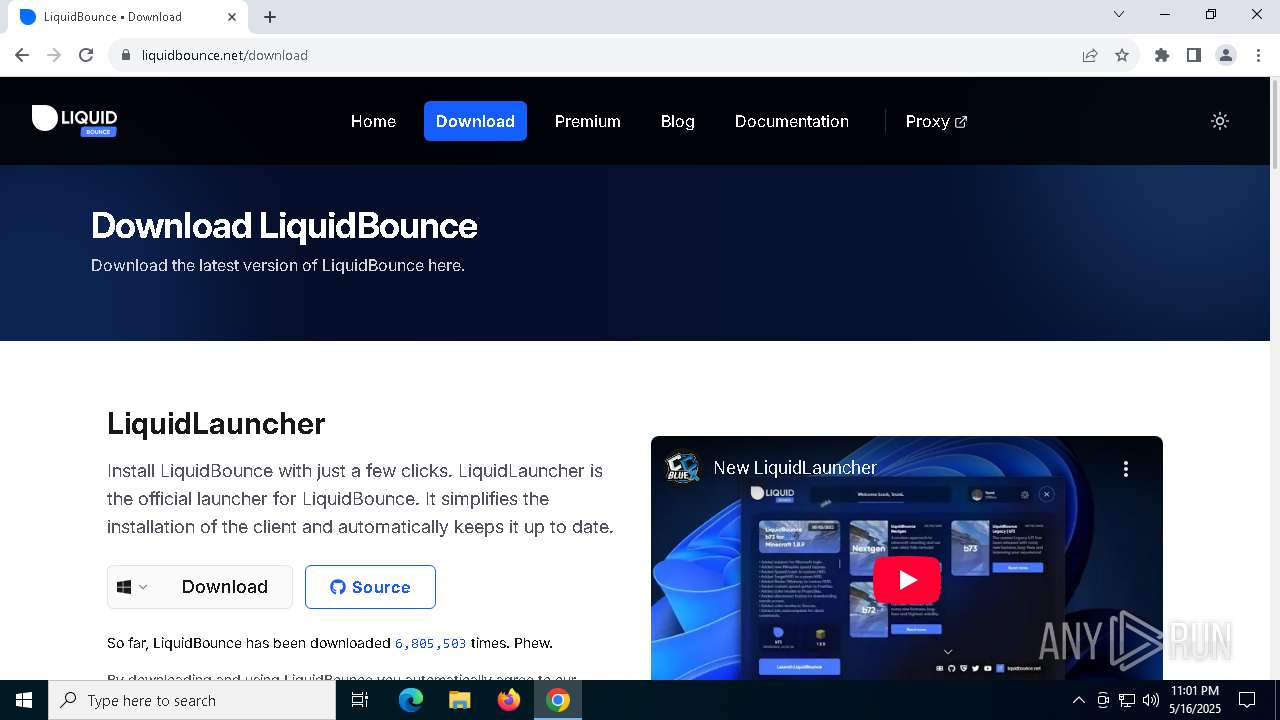1280x720 pixels.
Task: Open a new browser tab
Action: click(270, 17)
